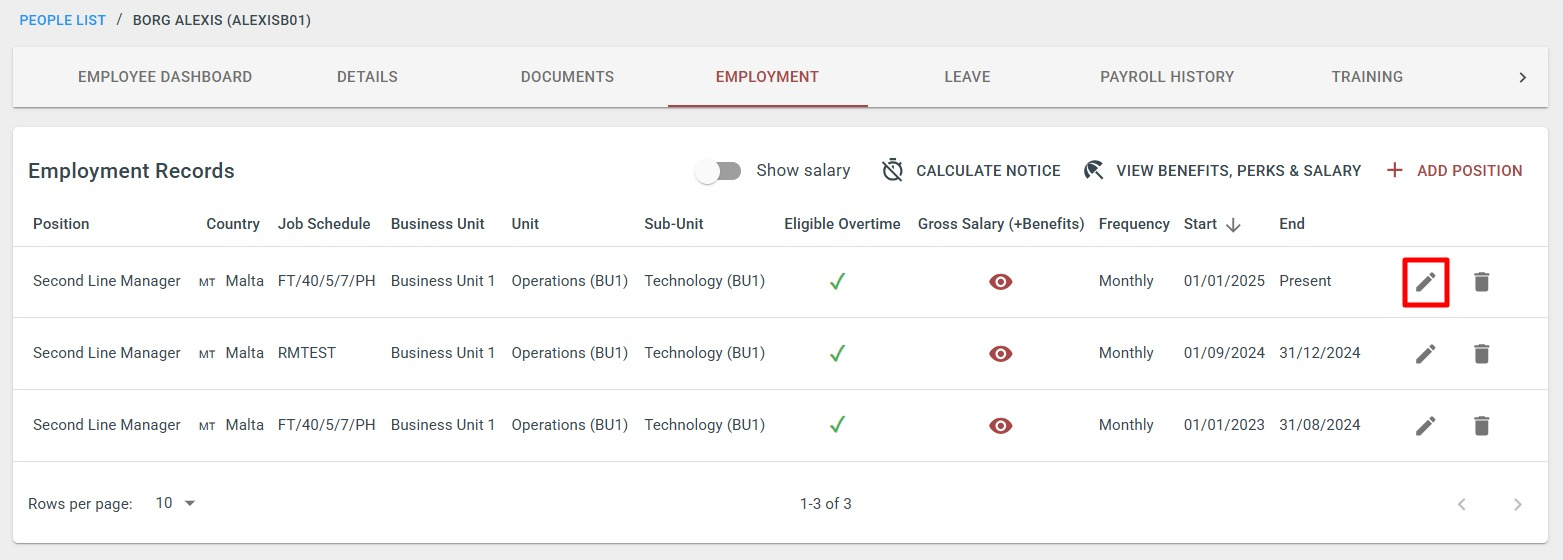Viewport: 1563px width, 560px height.
Task: Go to next page of records
Action: 1518,504
